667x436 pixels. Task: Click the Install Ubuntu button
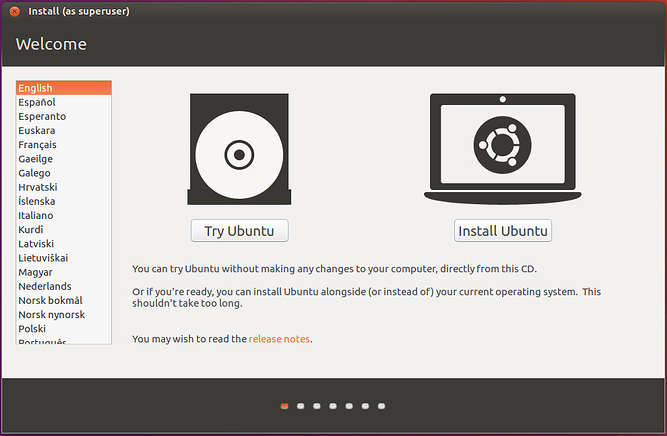tap(503, 231)
